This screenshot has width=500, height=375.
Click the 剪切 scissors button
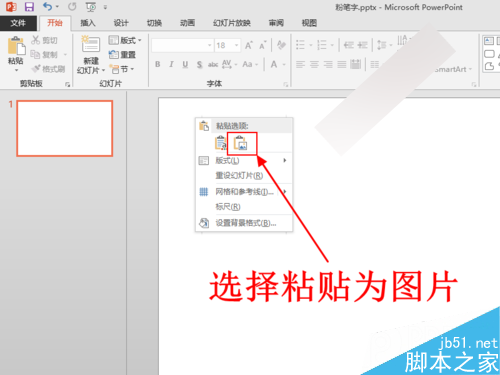pos(44,40)
